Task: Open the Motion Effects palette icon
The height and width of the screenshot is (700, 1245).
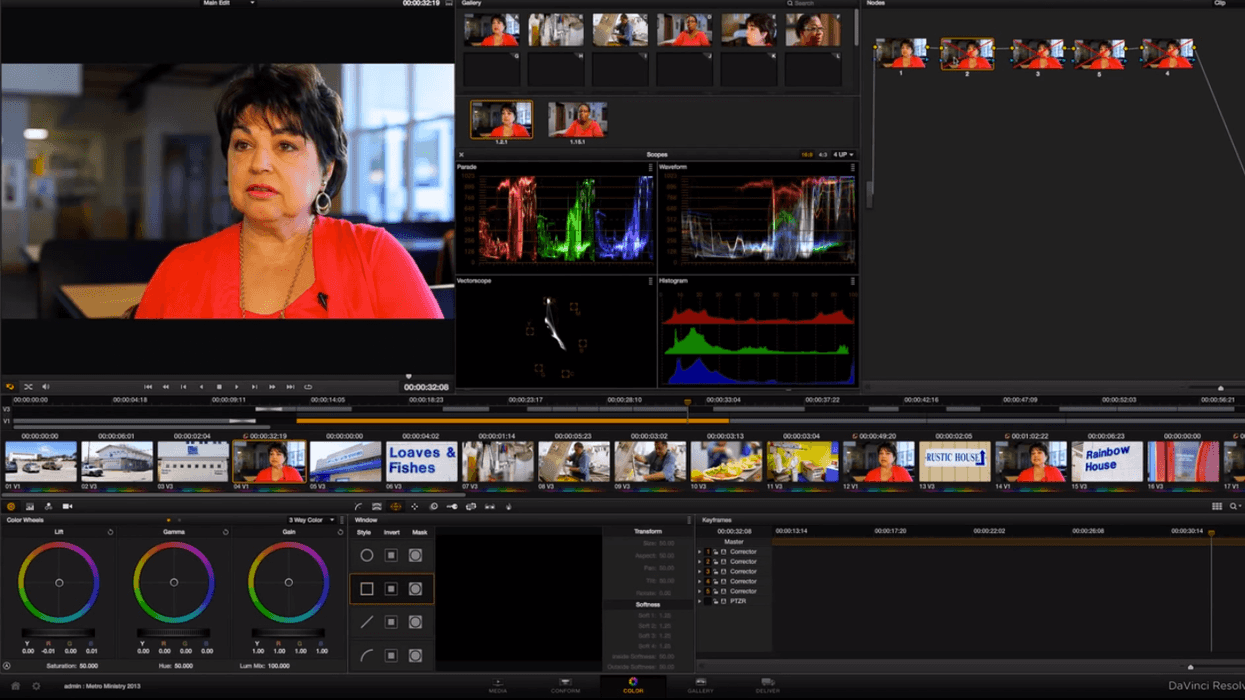Action: click(x=48, y=507)
